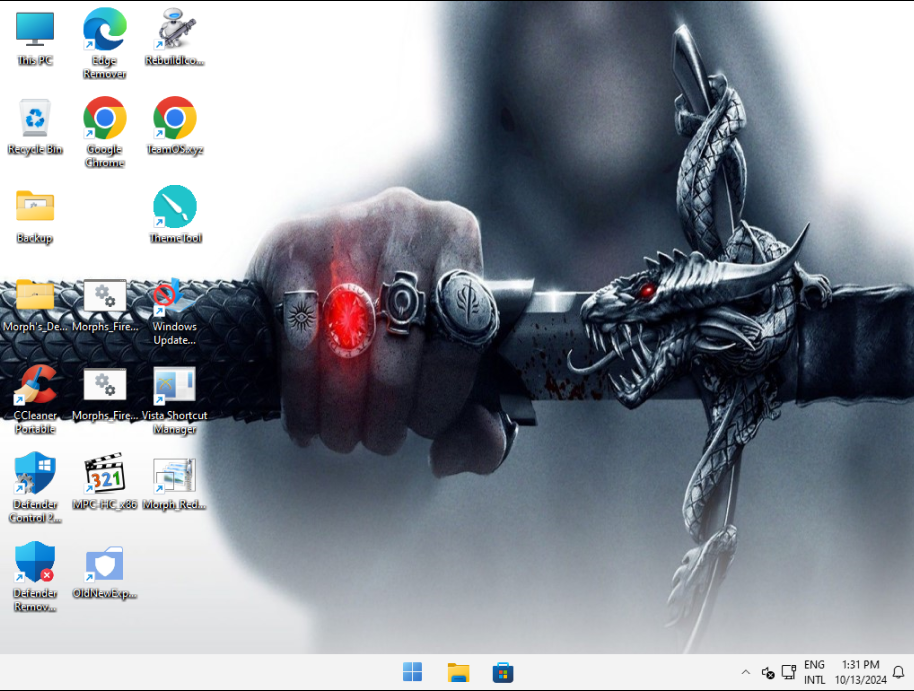The image size is (914, 691).
Task: Select the Defender Remov... shortcut
Action: pyautogui.click(x=35, y=577)
